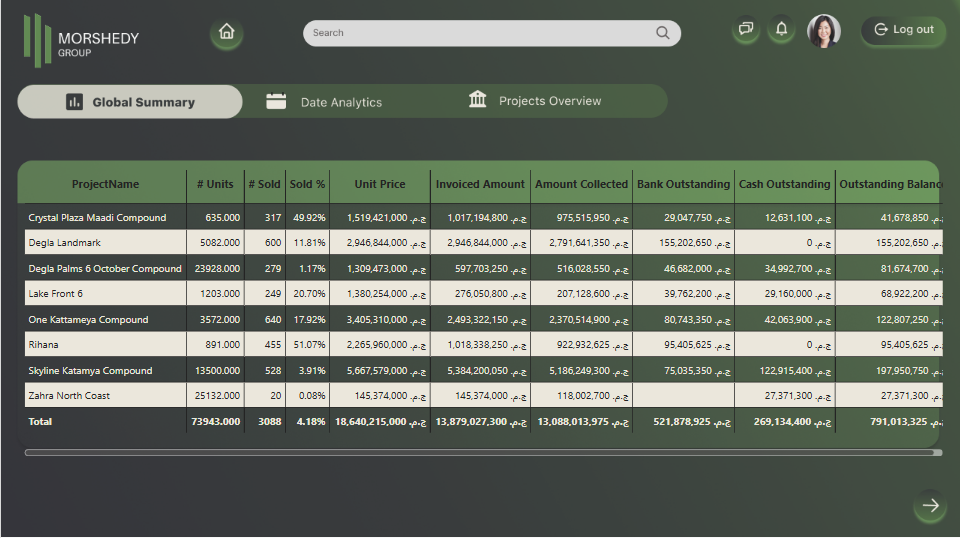Viewport: 960px width, 538px height.
Task: Click total units 73943.000
Action: pyautogui.click(x=216, y=422)
